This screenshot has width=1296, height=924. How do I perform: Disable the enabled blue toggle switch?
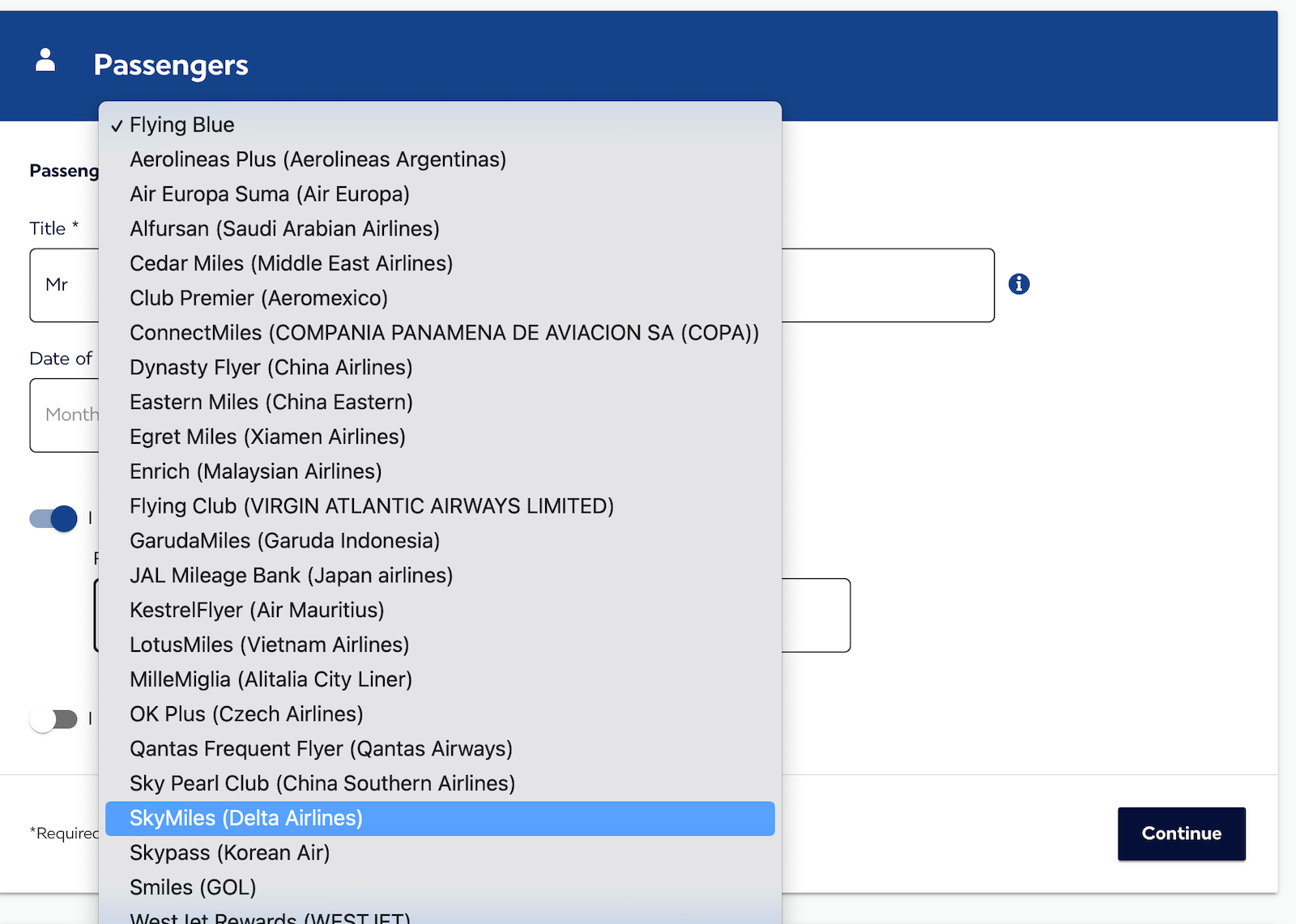[x=53, y=518]
